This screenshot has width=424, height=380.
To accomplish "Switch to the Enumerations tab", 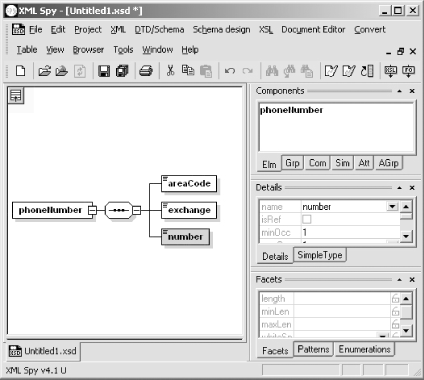I will (x=364, y=349).
